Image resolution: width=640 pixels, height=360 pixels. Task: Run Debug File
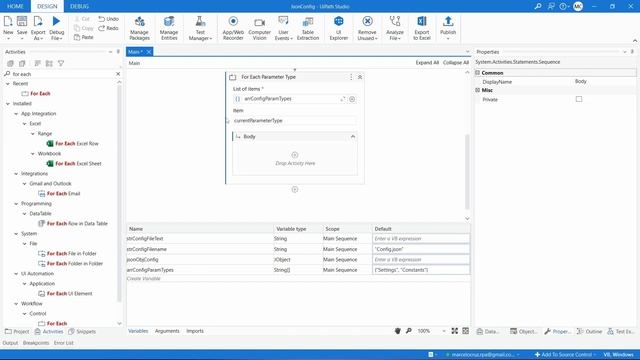[56, 27]
